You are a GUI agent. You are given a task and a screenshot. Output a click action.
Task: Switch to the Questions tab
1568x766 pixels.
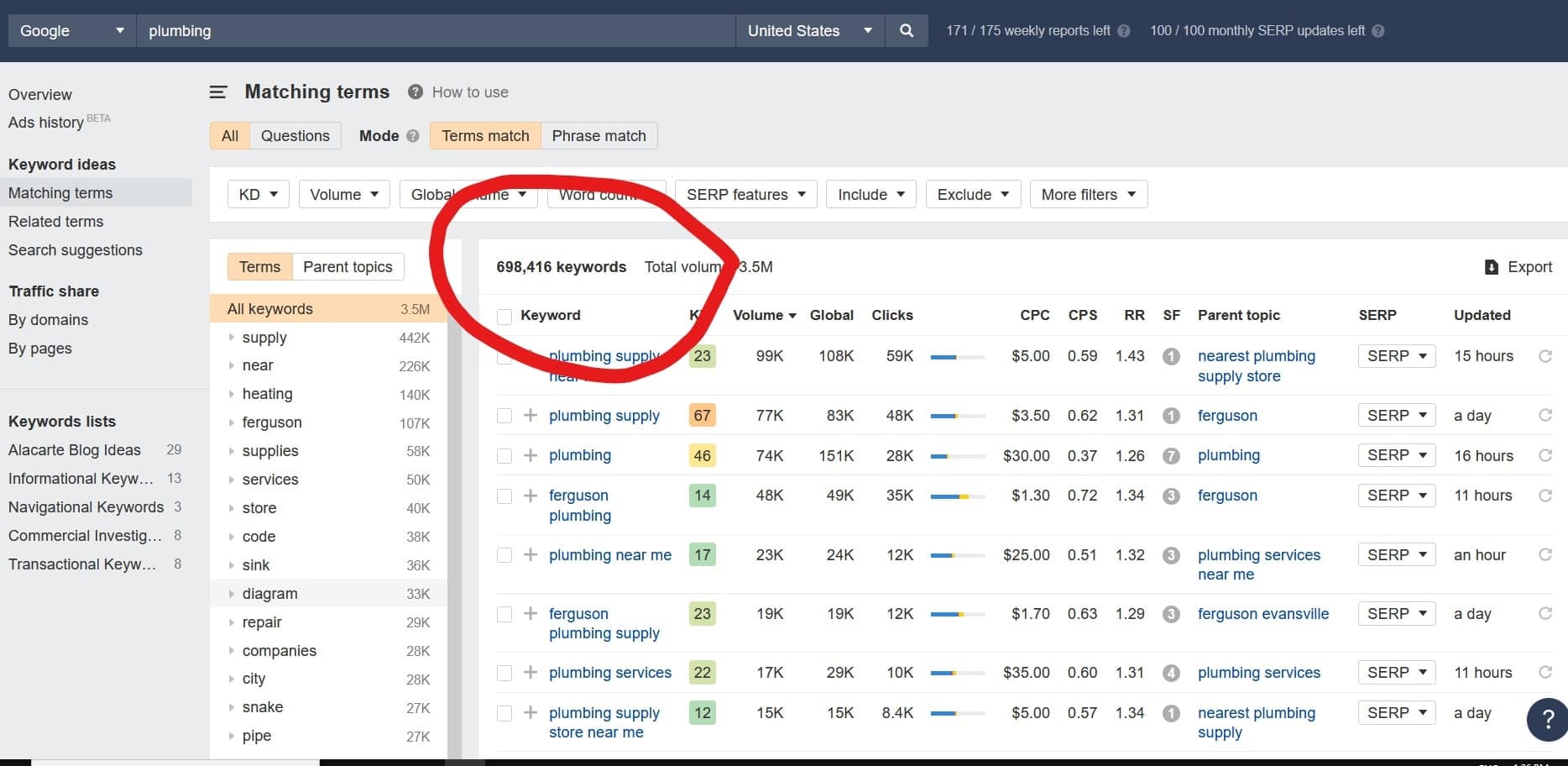tap(295, 135)
